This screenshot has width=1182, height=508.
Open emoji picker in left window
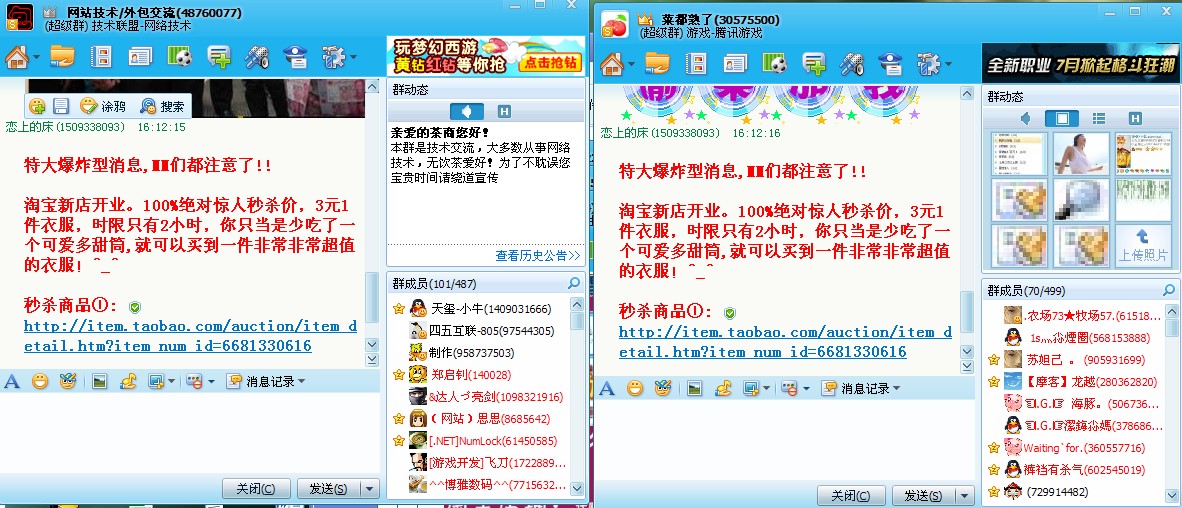coord(40,381)
